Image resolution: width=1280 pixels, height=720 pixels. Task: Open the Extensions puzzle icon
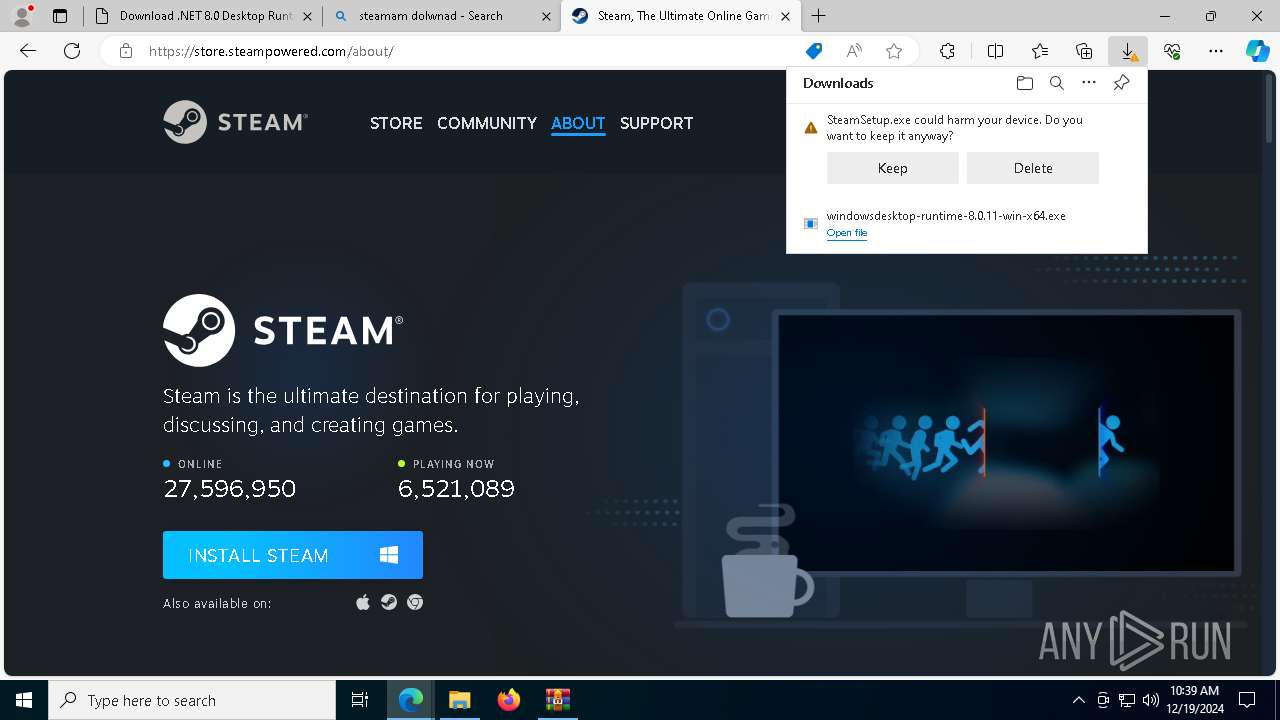pyautogui.click(x=947, y=51)
